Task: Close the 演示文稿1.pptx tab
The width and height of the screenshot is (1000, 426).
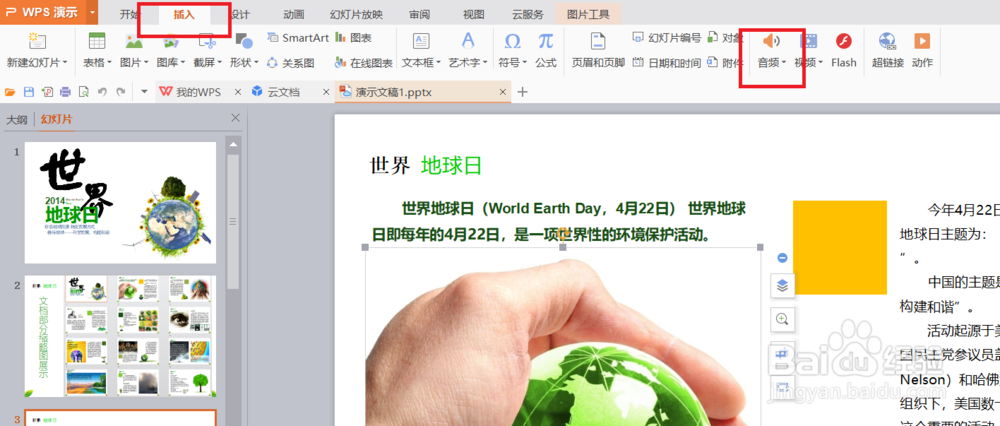Action: point(501,92)
